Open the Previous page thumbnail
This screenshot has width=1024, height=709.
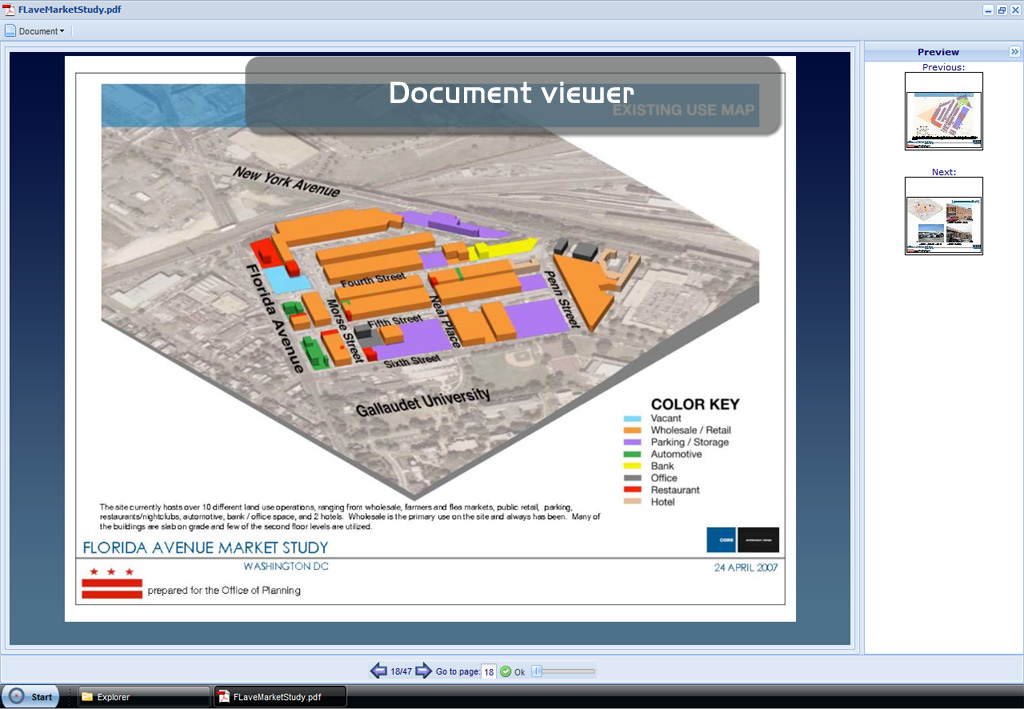[943, 112]
